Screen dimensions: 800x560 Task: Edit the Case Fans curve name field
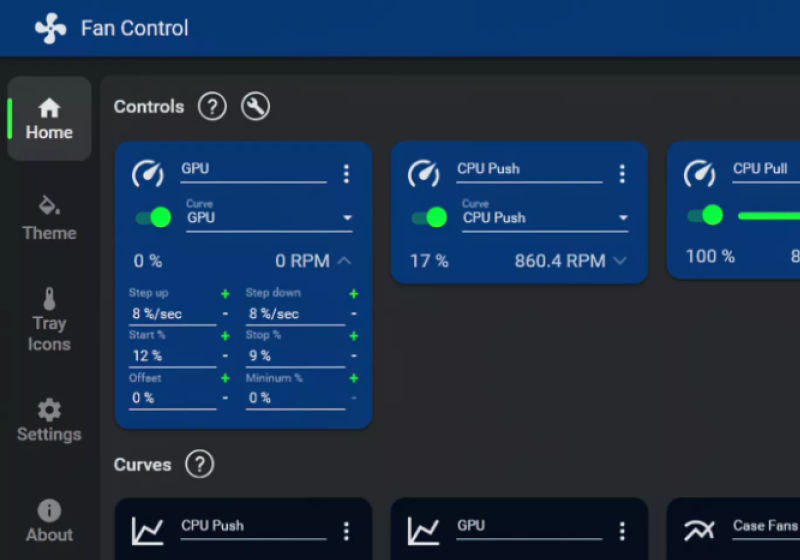click(766, 528)
